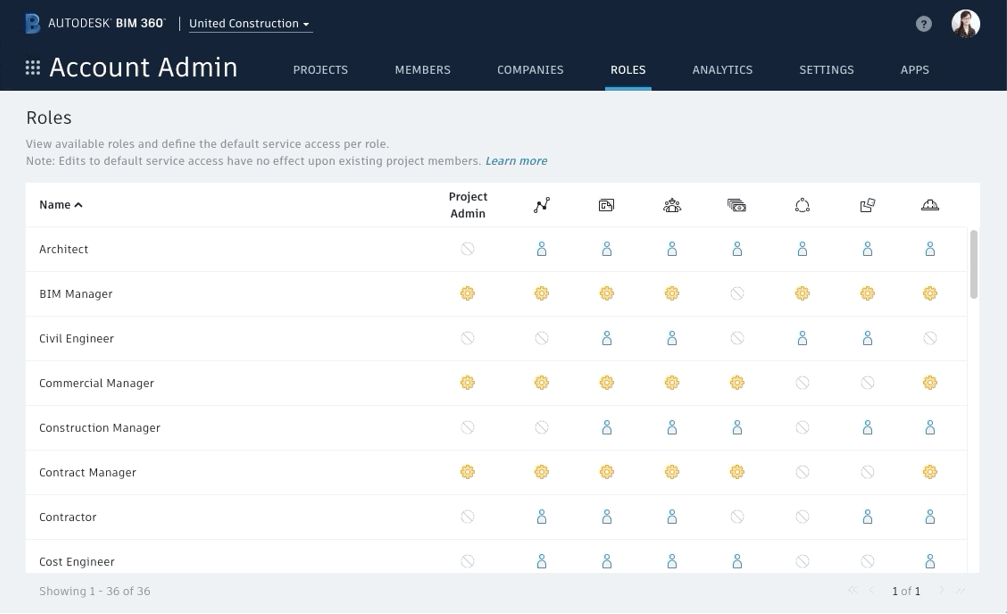Toggle Architect's Project Admin access
Screen dimensions: 1007x614
(x=467, y=249)
